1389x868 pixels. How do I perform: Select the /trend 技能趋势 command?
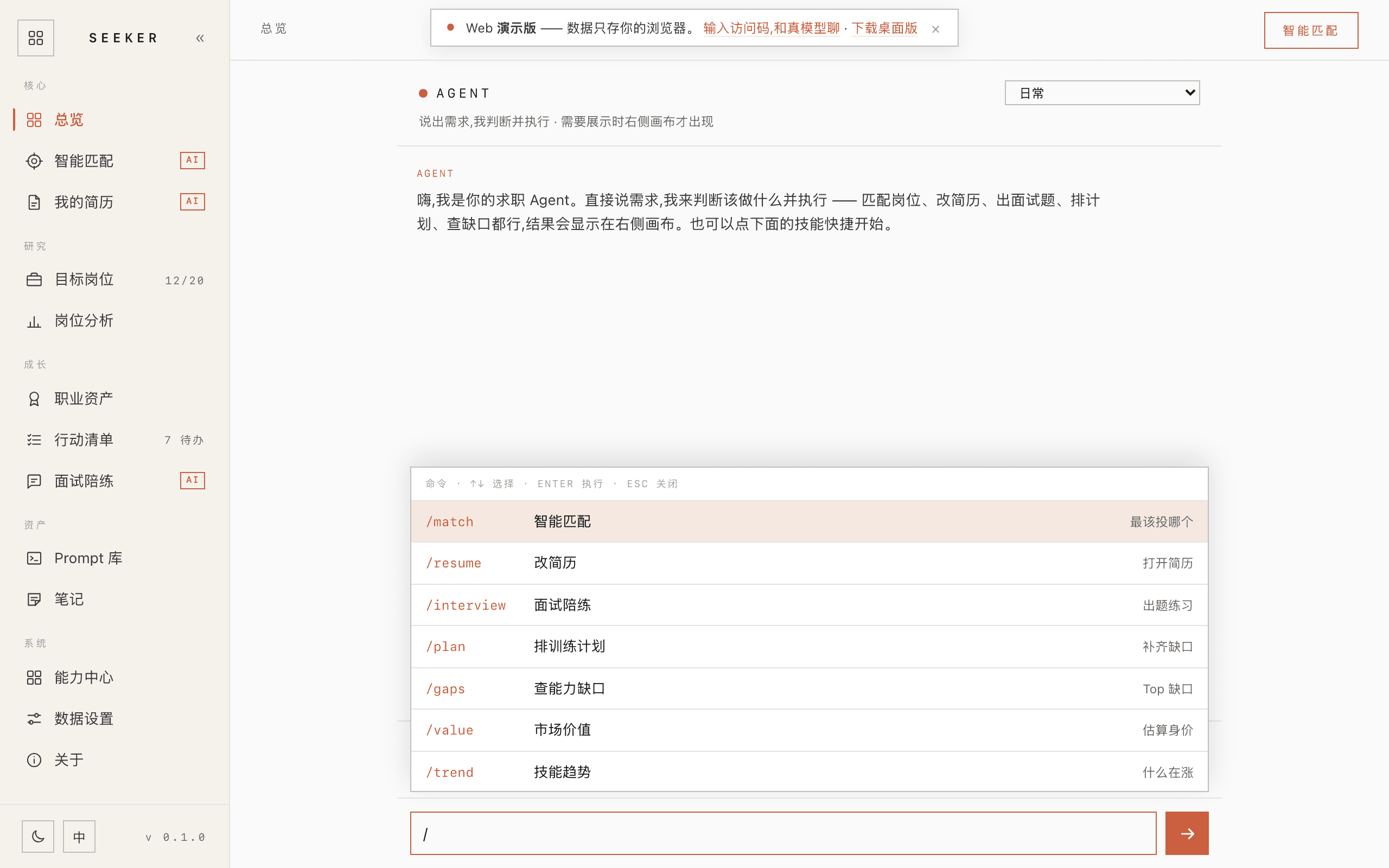(x=810, y=771)
